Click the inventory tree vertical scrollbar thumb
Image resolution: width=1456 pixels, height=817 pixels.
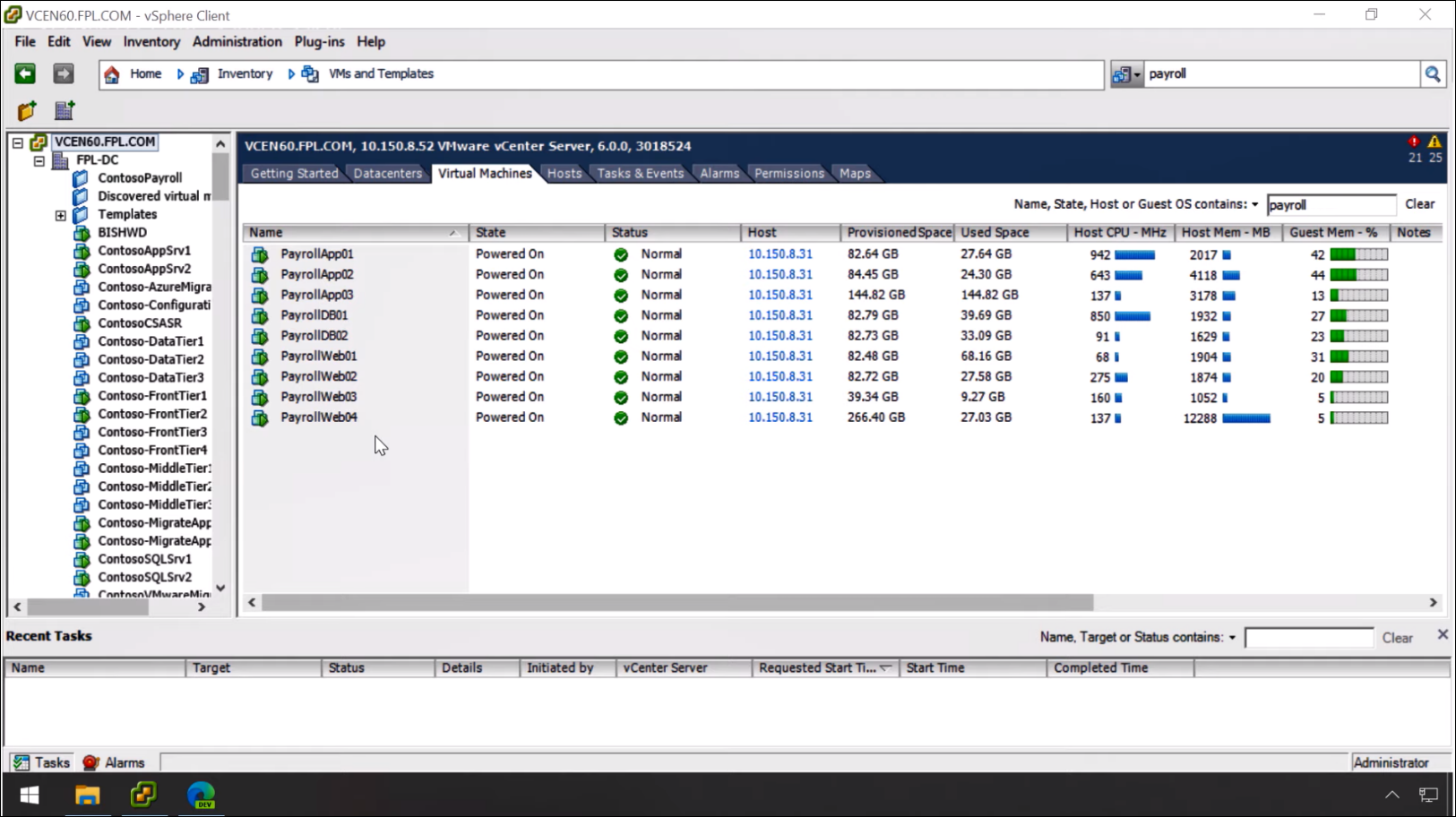point(220,176)
